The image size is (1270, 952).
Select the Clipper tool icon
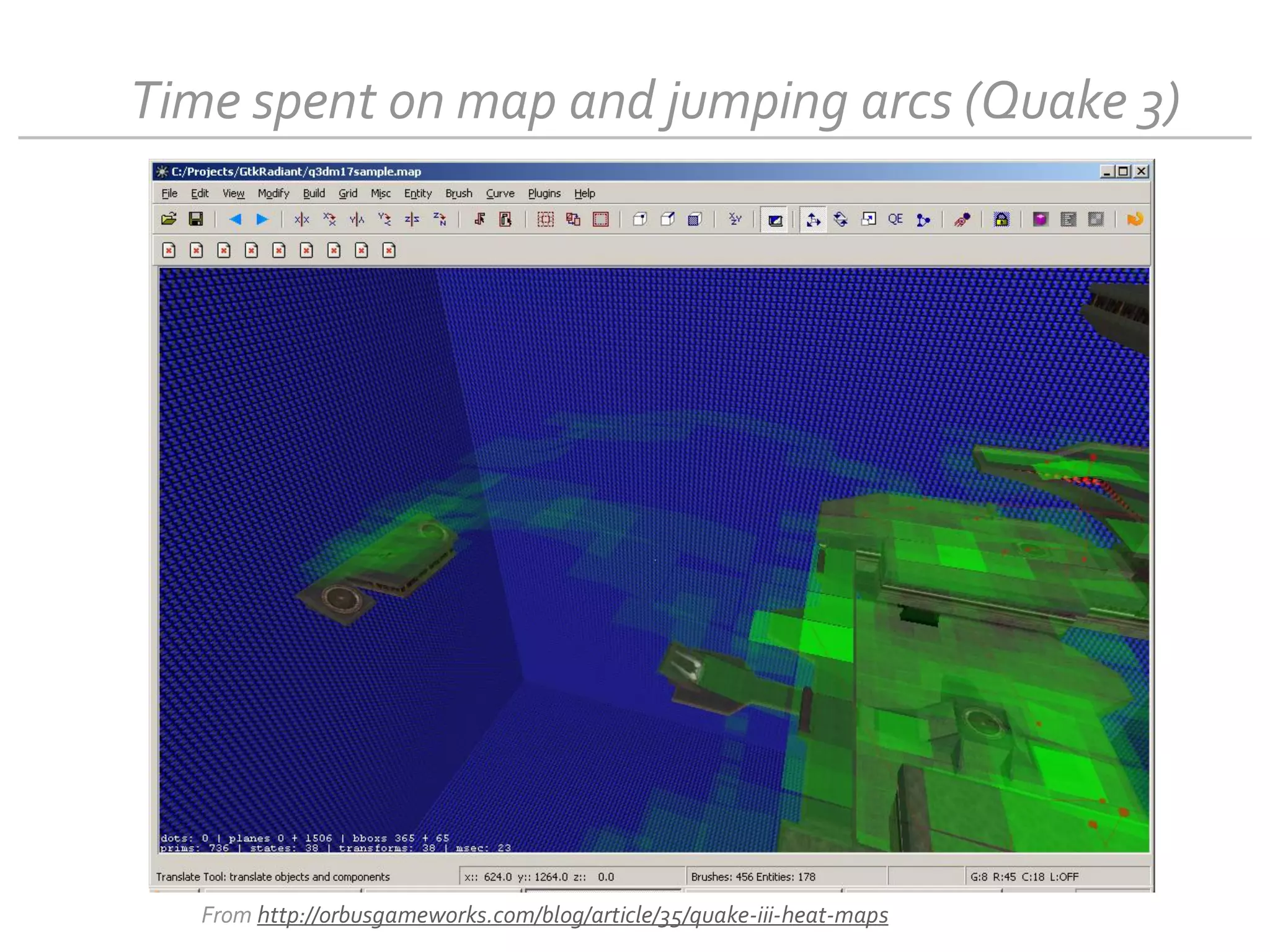click(x=923, y=219)
